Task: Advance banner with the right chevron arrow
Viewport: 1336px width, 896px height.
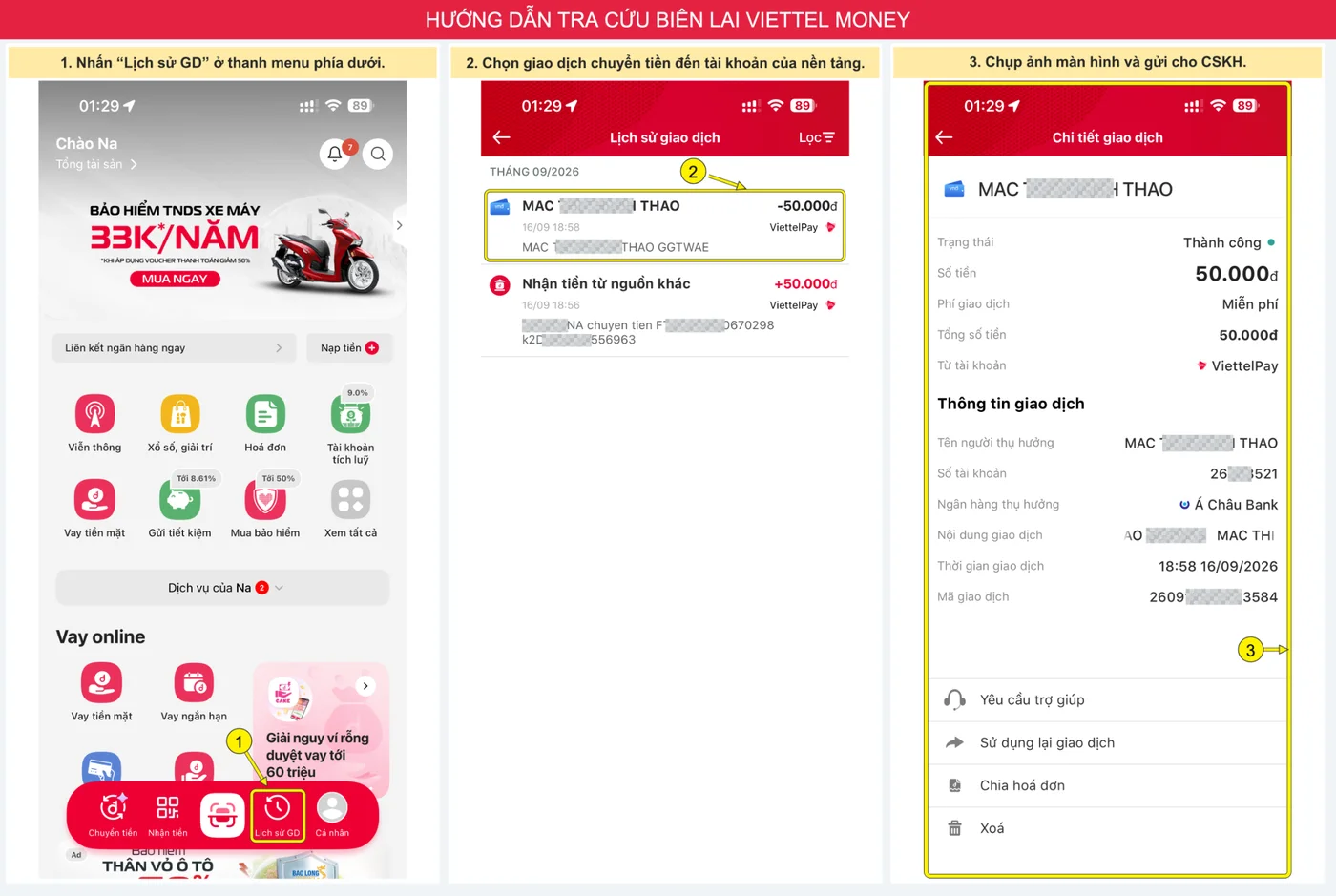Action: coord(399,225)
